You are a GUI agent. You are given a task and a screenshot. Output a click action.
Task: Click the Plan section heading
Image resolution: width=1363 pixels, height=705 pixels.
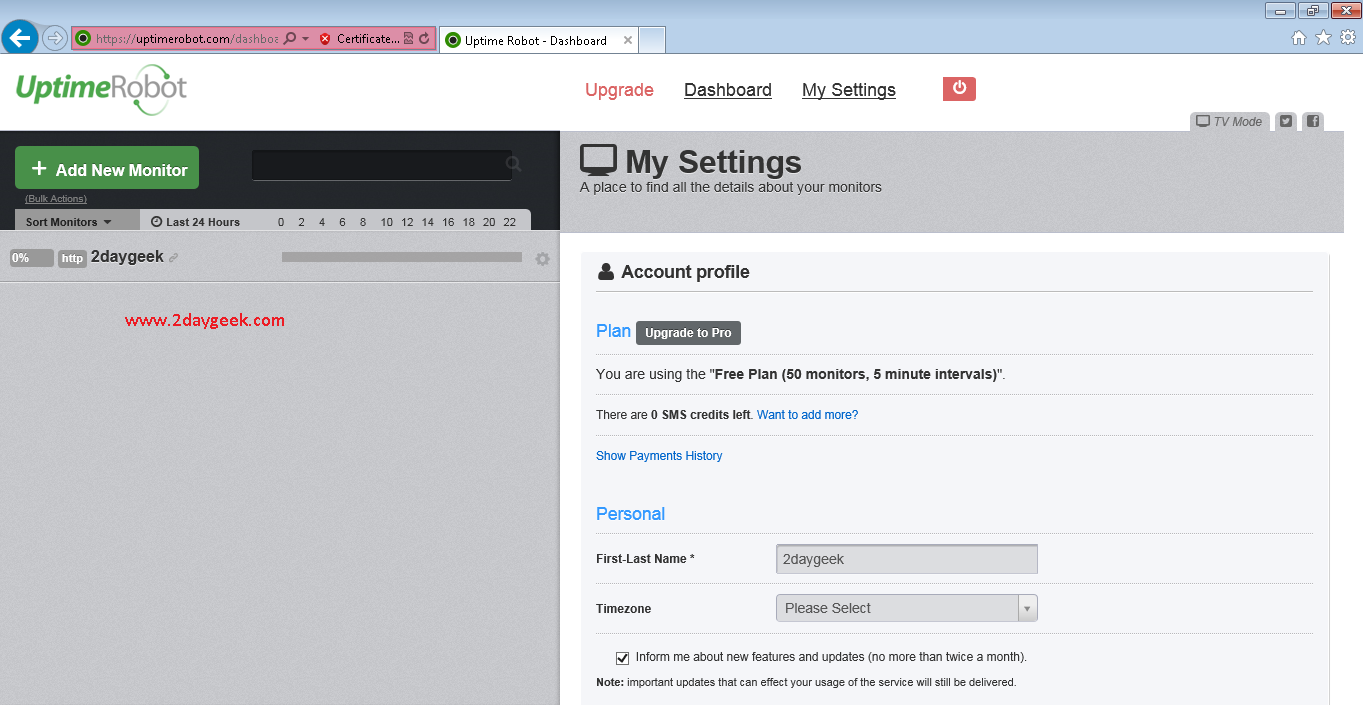tap(613, 331)
